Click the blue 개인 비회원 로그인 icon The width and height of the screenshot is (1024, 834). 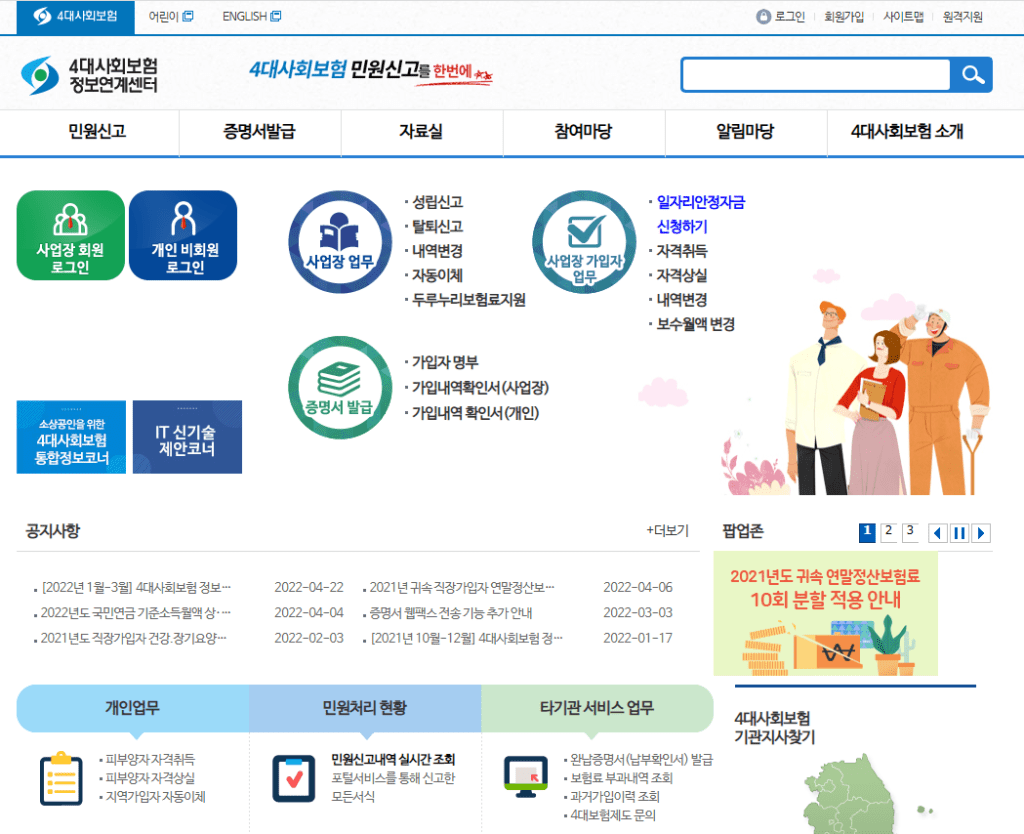tap(183, 234)
